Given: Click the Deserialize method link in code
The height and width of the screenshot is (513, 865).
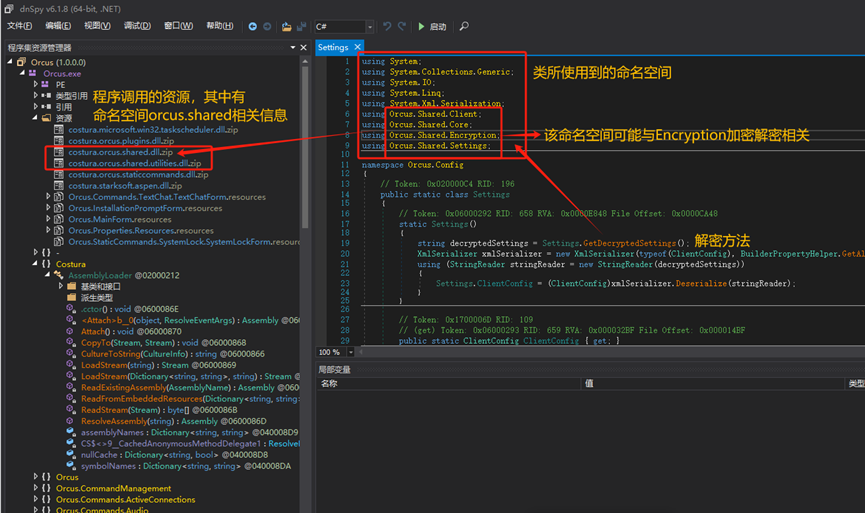Looking at the screenshot, I should (702, 284).
